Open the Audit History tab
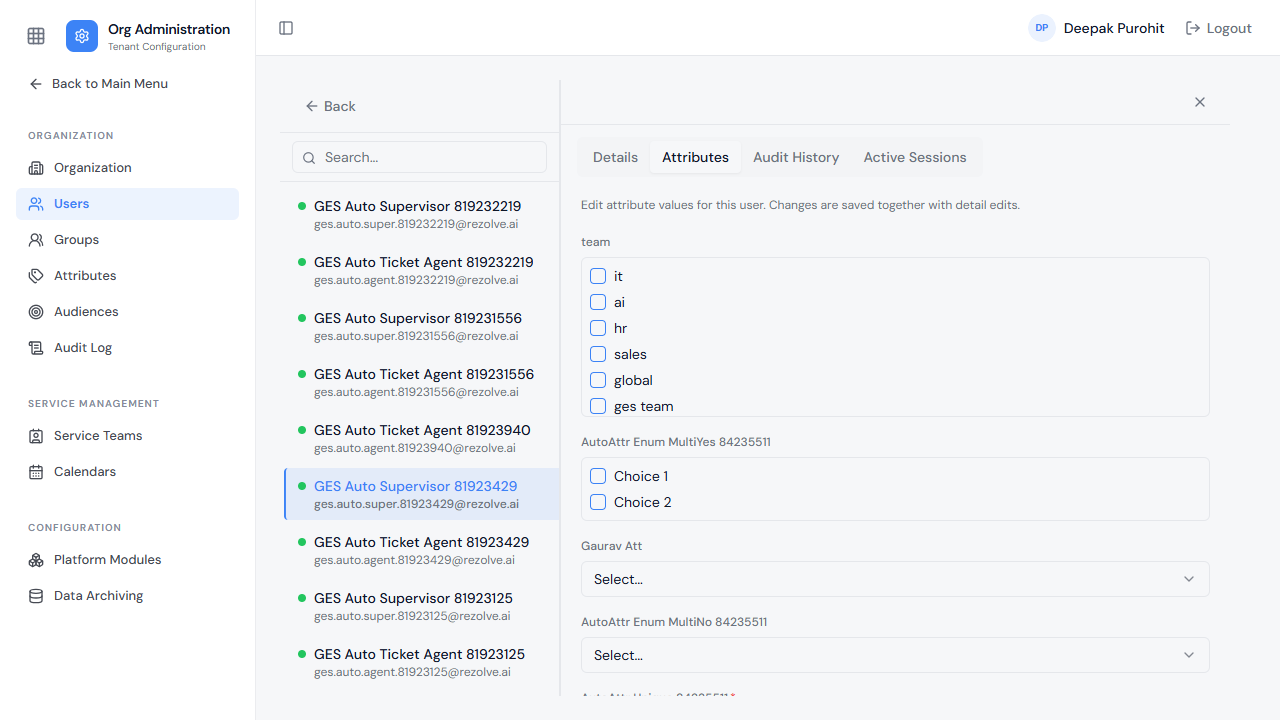The width and height of the screenshot is (1280, 720). tap(796, 157)
